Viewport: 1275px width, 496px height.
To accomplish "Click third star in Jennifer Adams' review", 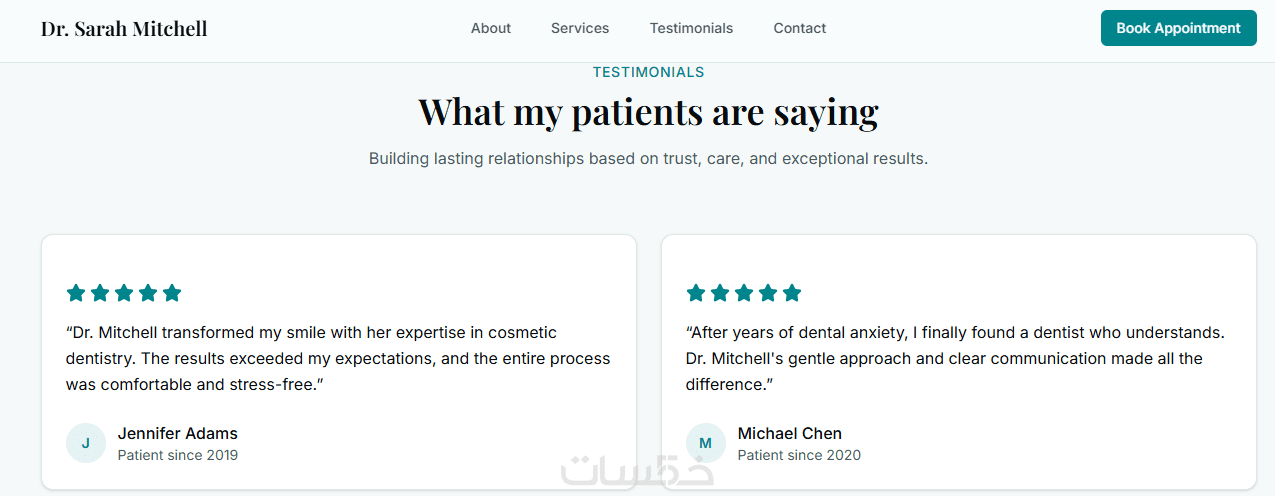I will 124,293.
